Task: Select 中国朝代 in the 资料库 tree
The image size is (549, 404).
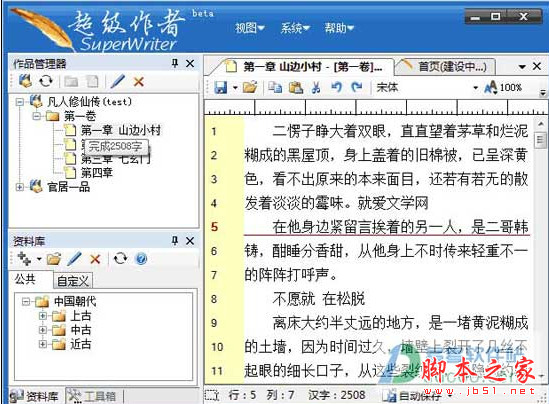Action: 75,301
